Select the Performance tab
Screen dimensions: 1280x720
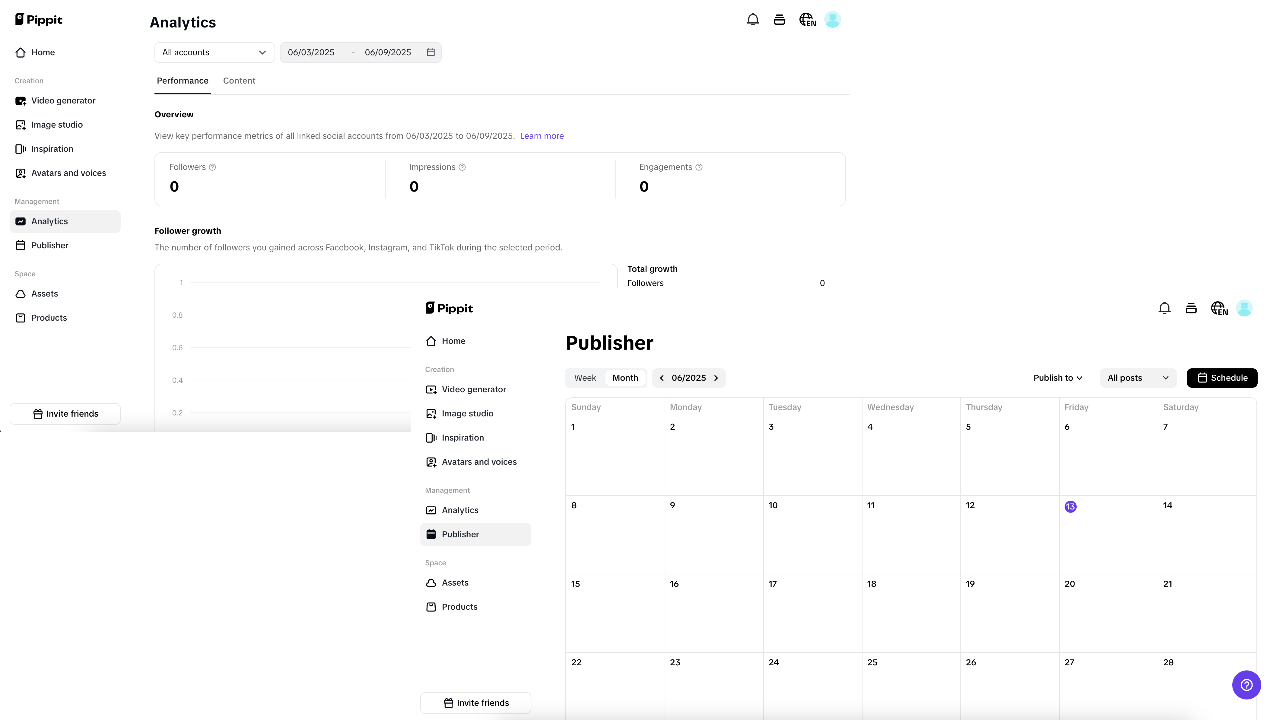[182, 80]
